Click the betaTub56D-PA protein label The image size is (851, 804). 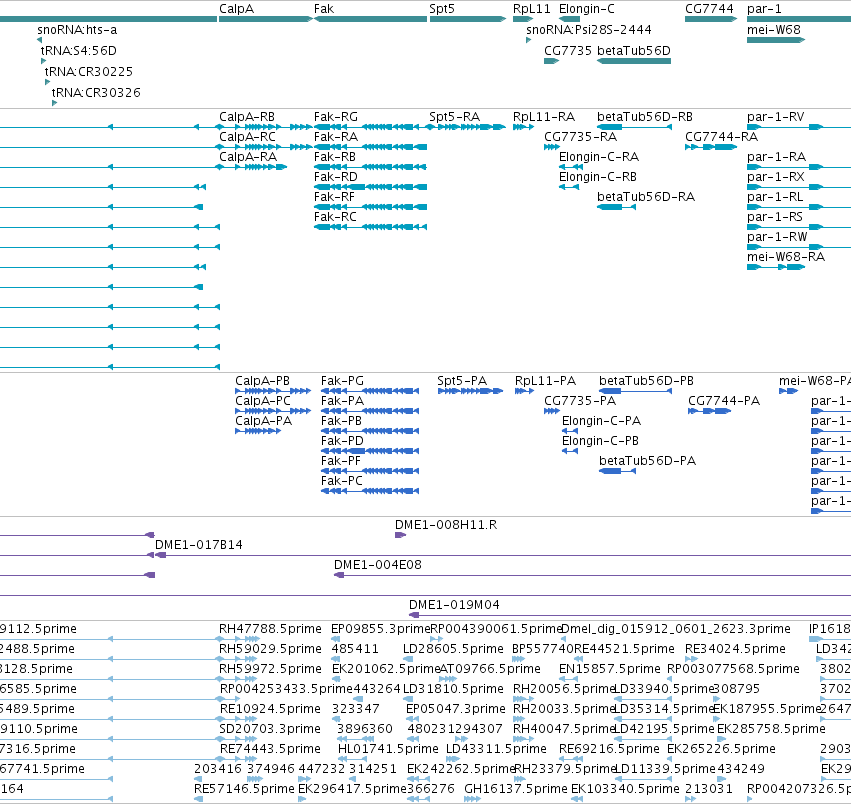tap(647, 461)
